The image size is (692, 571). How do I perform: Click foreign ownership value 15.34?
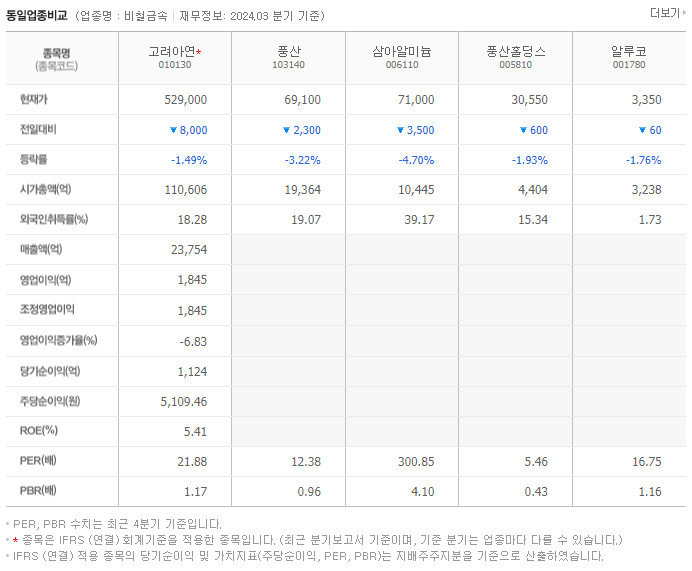533,220
